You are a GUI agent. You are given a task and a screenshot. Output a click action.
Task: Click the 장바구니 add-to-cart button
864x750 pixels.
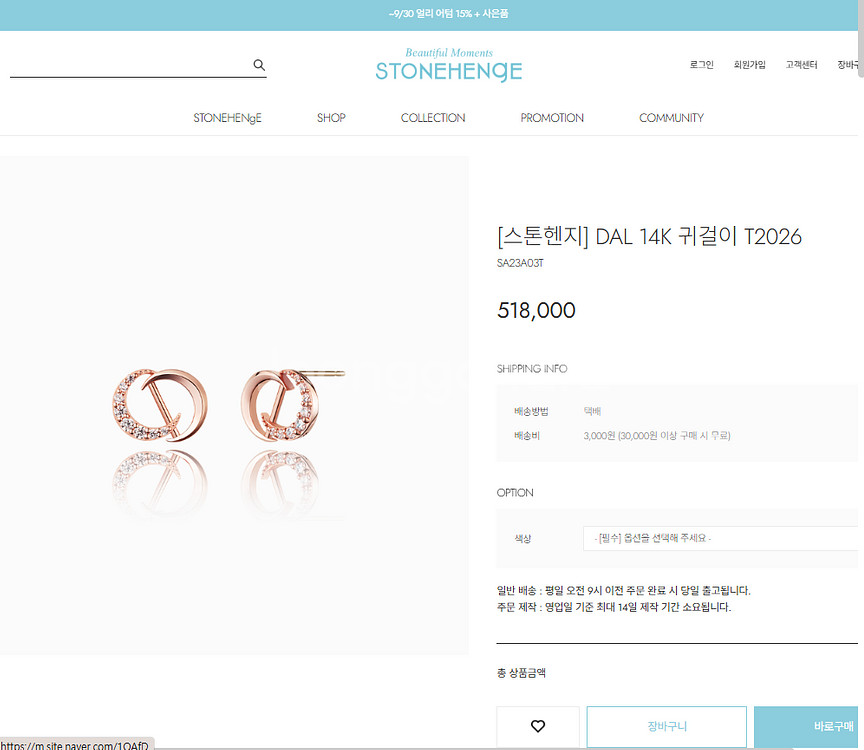[667, 726]
